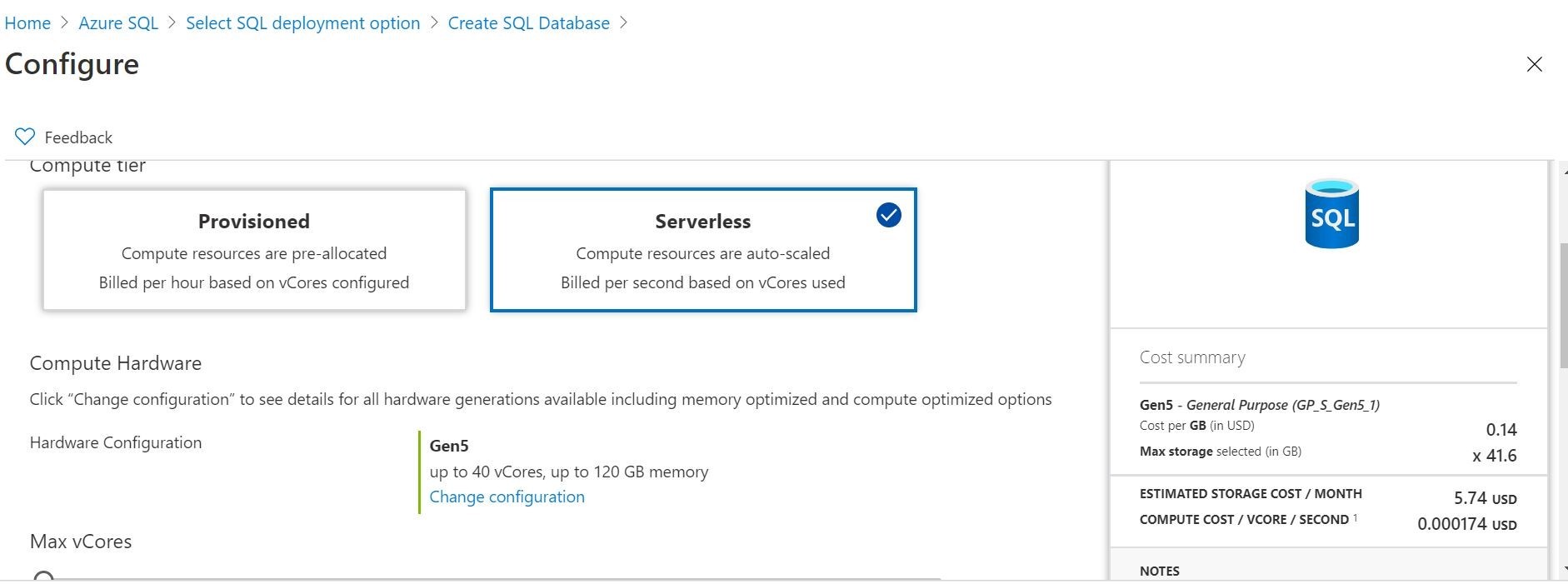
Task: Click chevron after Select SQL deployment option
Action: [x=434, y=23]
